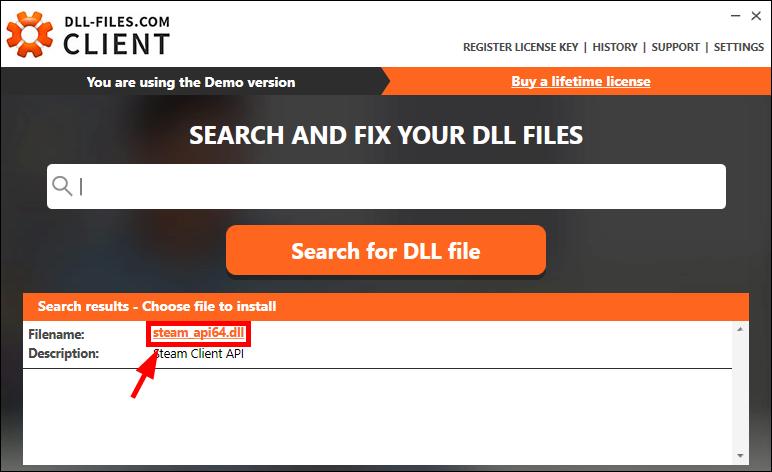Focus the DLL search input field

click(x=386, y=187)
